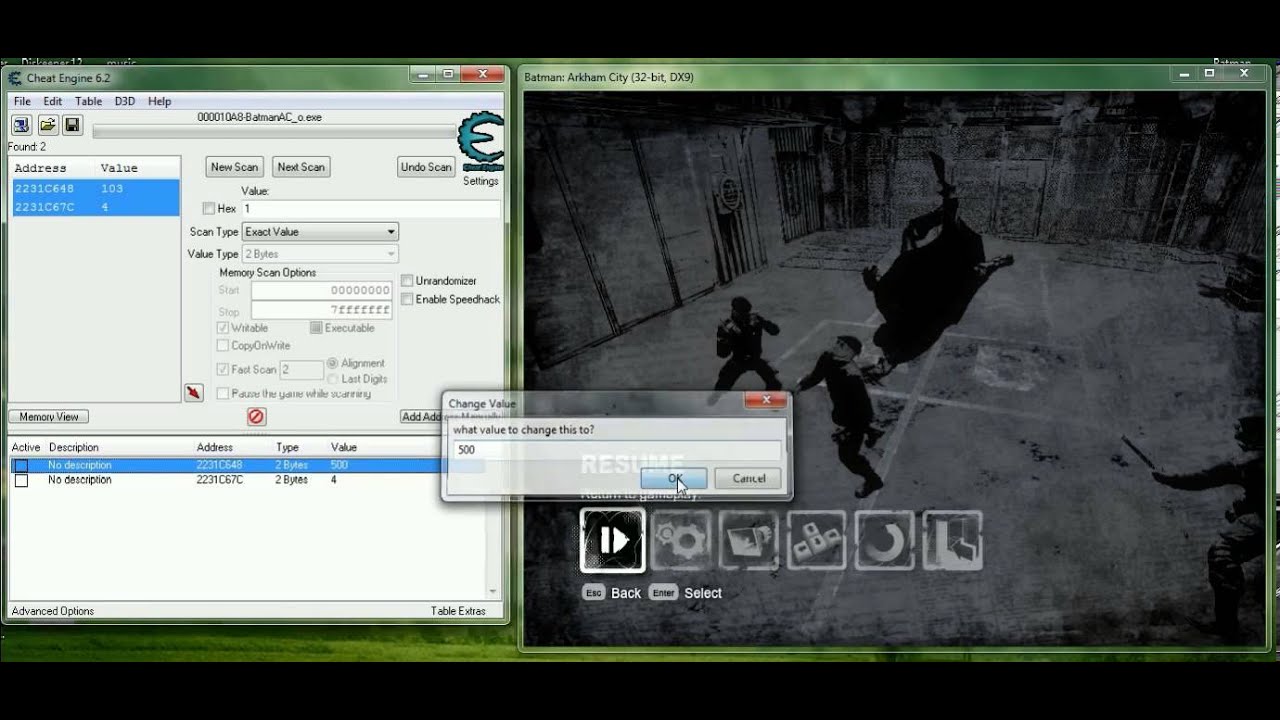The width and height of the screenshot is (1280, 720).
Task: Click Add Address Manually button
Action: [x=424, y=417]
